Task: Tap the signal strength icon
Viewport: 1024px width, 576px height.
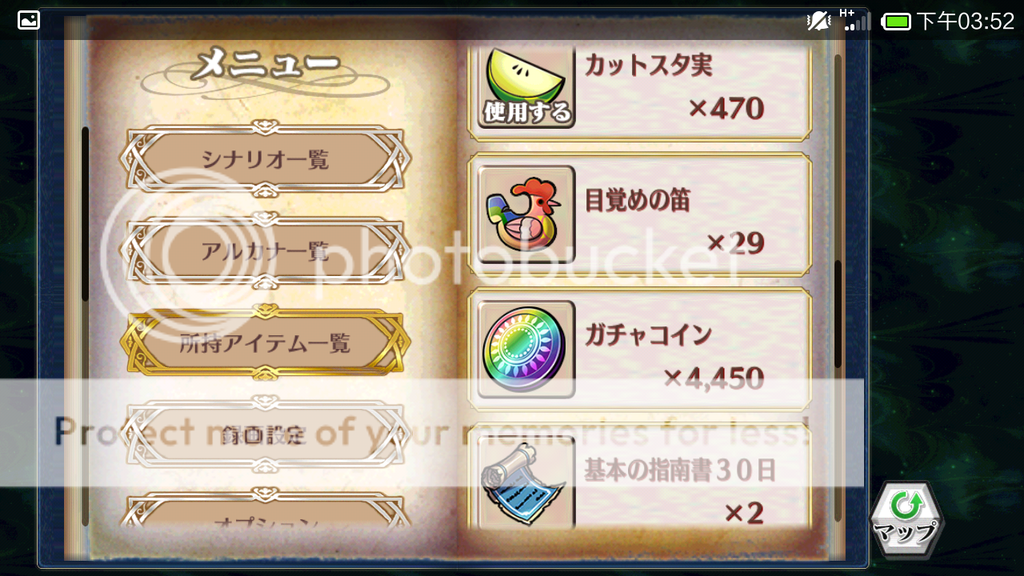Action: (856, 20)
